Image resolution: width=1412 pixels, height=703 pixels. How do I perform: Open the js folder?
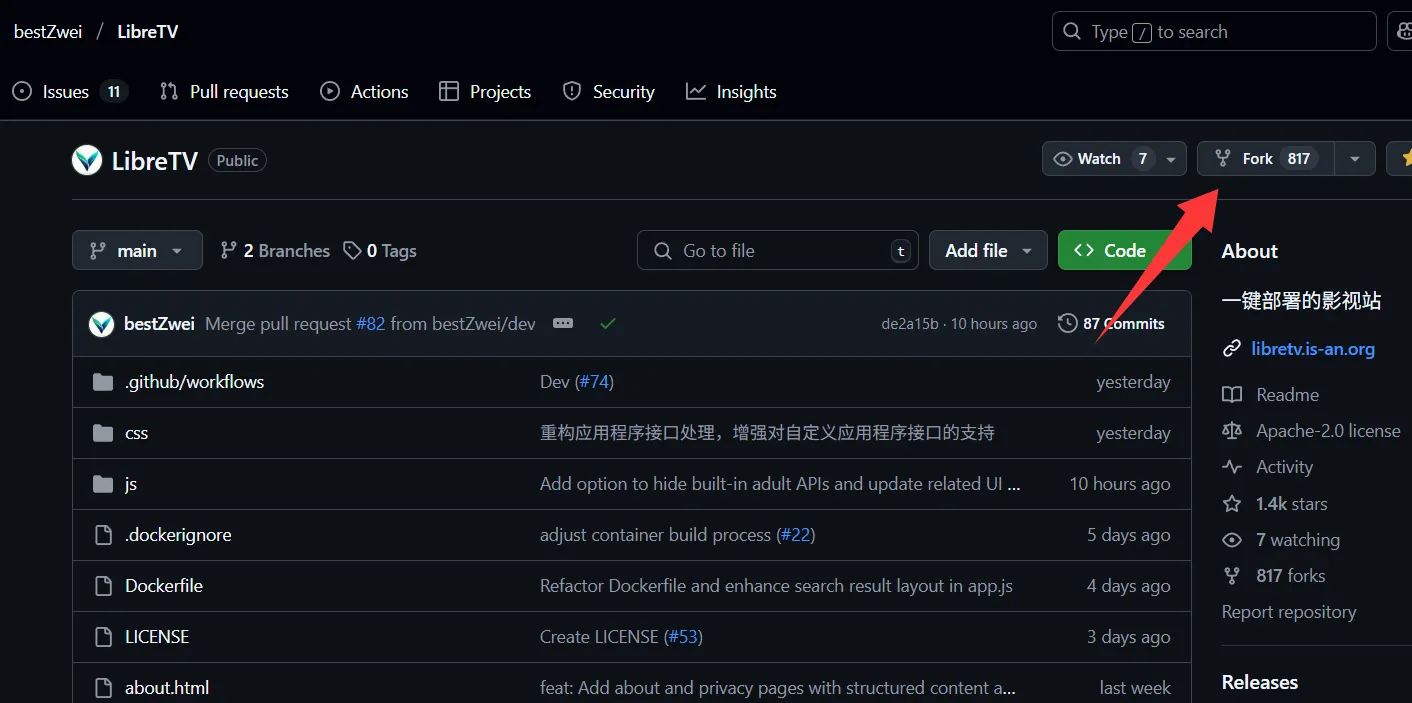pyautogui.click(x=130, y=484)
